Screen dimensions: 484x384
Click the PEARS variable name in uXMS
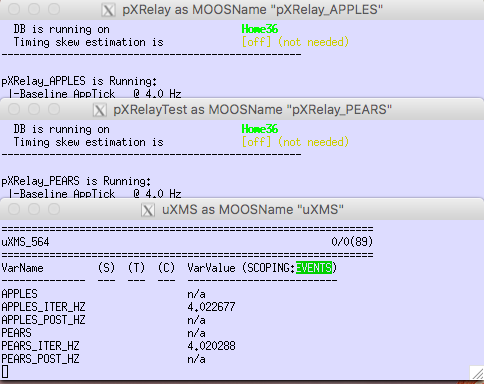pyautogui.click(x=16, y=333)
